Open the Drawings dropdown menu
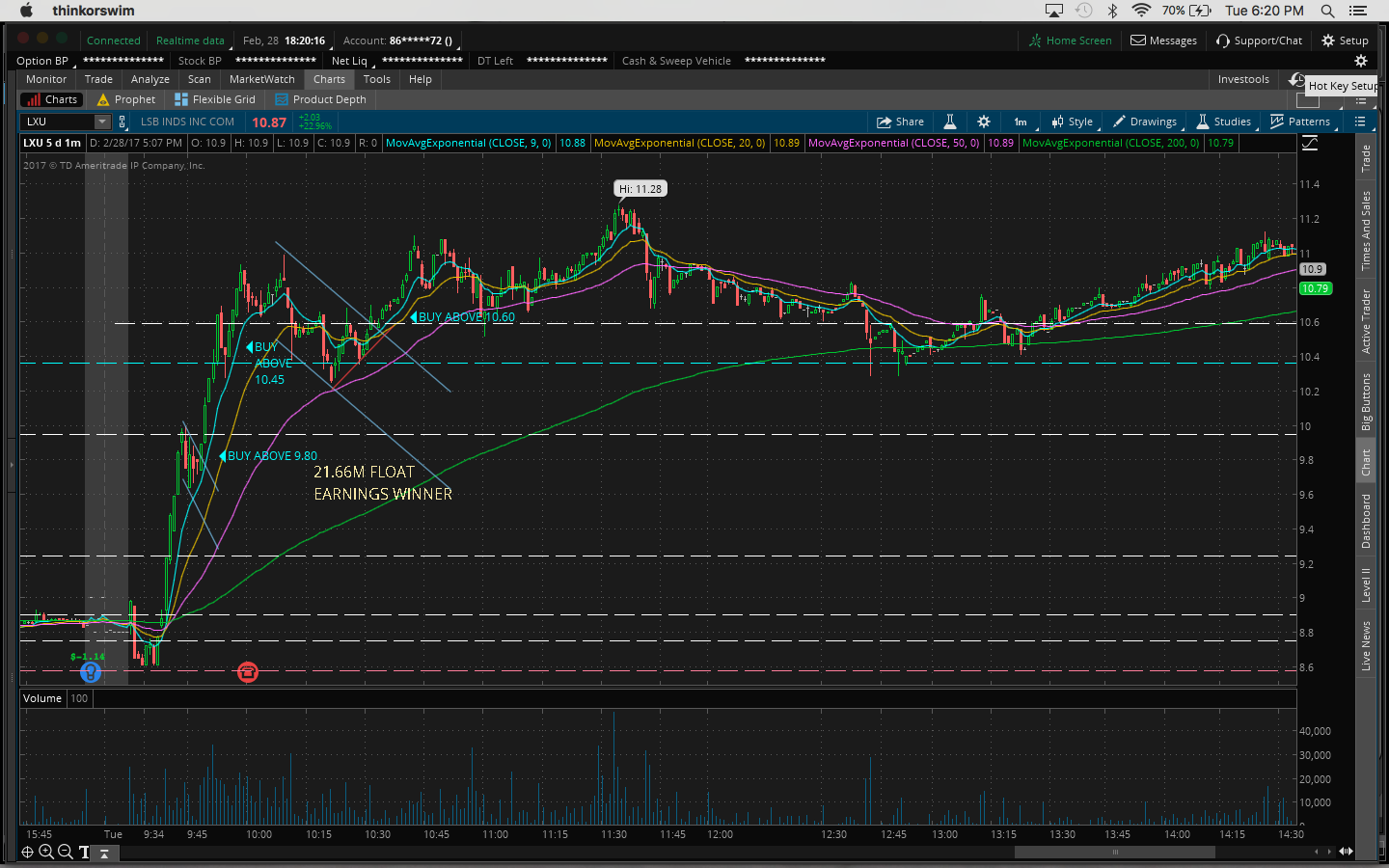 pyautogui.click(x=1146, y=122)
